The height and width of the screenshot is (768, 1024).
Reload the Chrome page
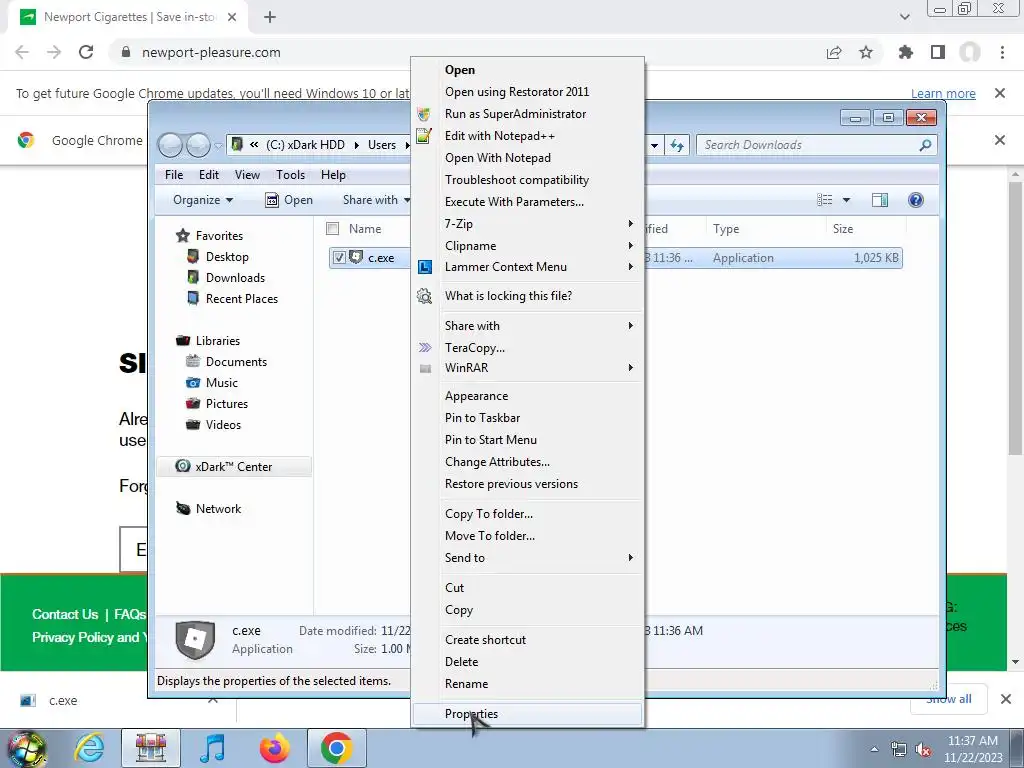[86, 52]
